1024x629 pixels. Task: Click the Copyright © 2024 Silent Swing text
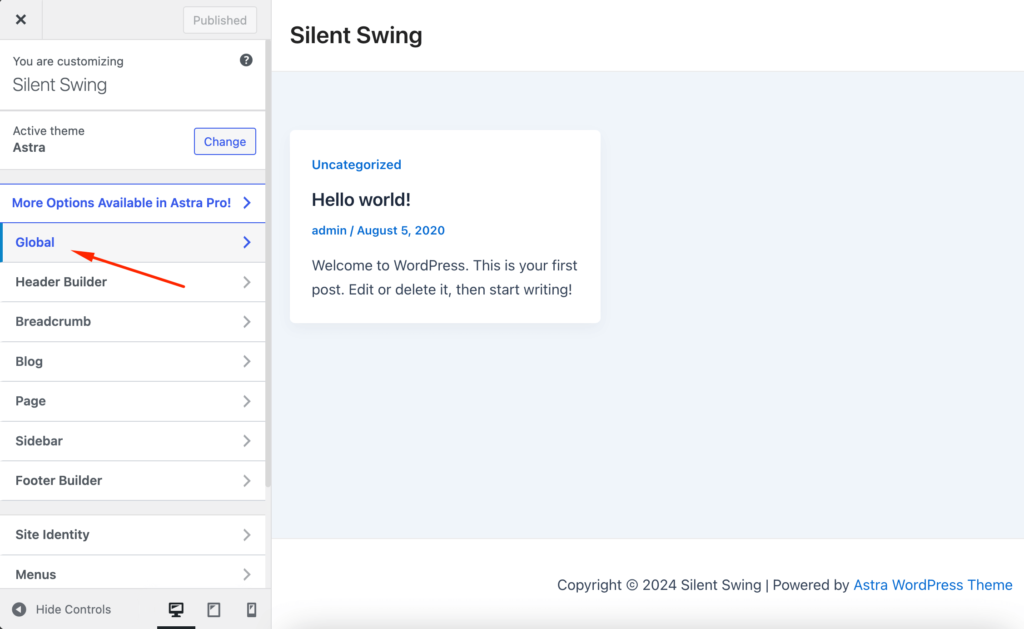[659, 585]
